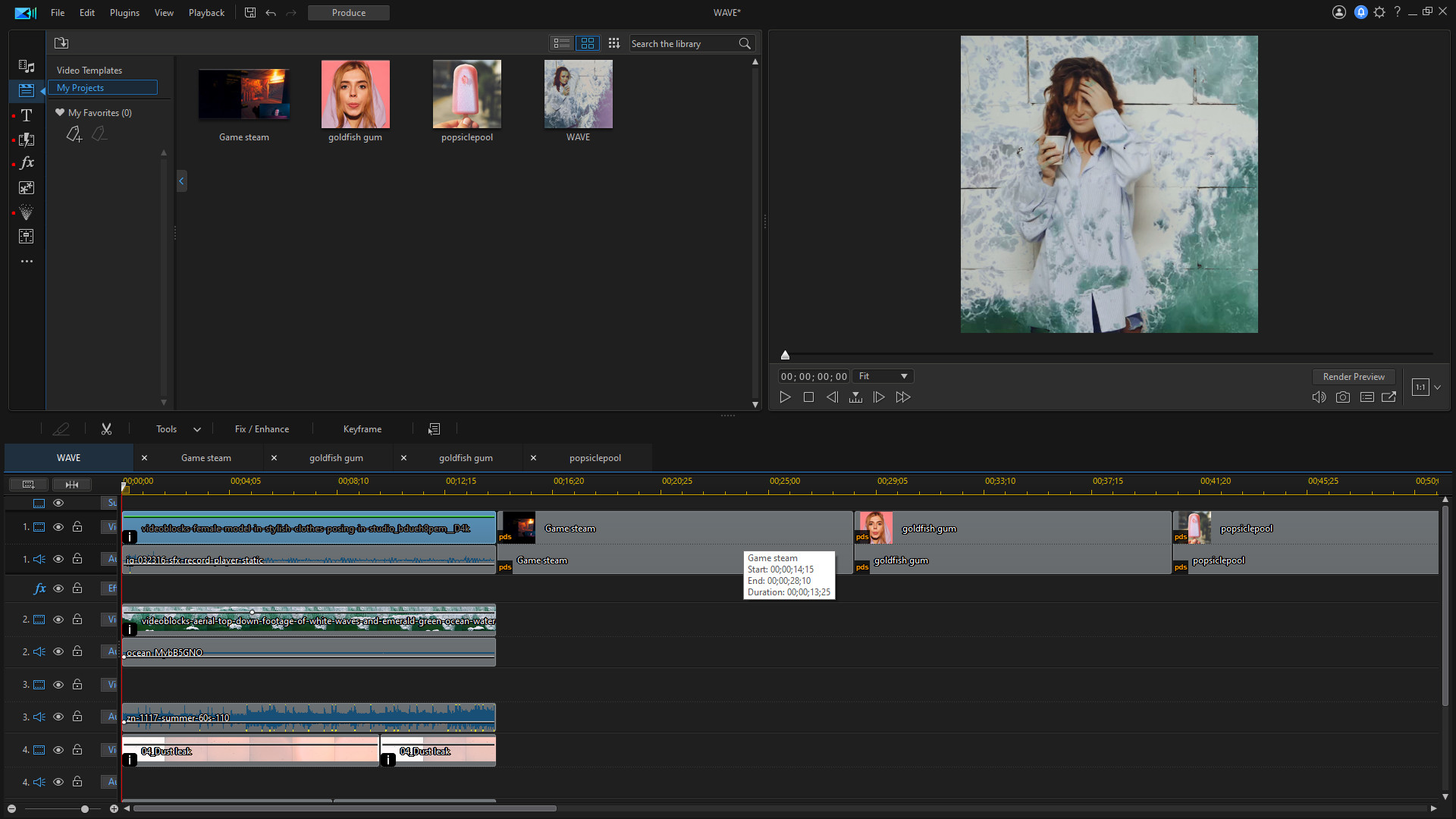Click the Produce button
1456x819 pixels.
348,12
